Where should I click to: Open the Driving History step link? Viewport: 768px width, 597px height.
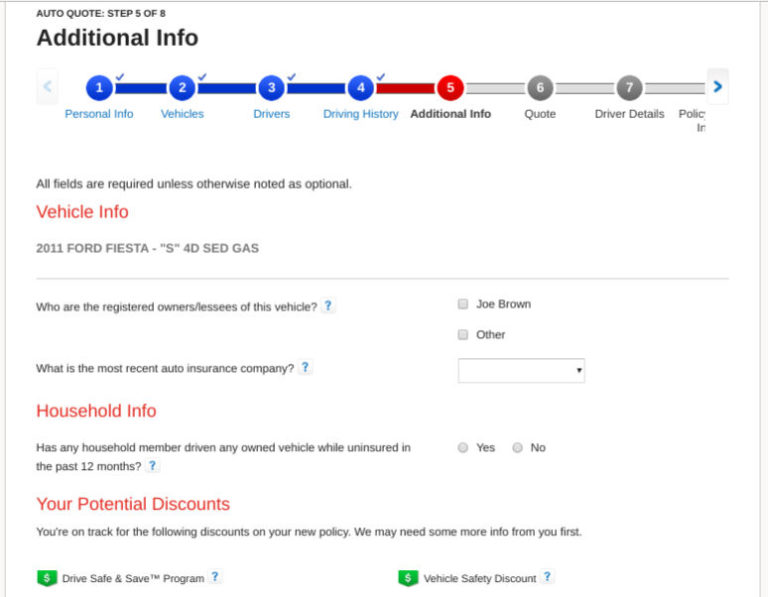pos(360,114)
